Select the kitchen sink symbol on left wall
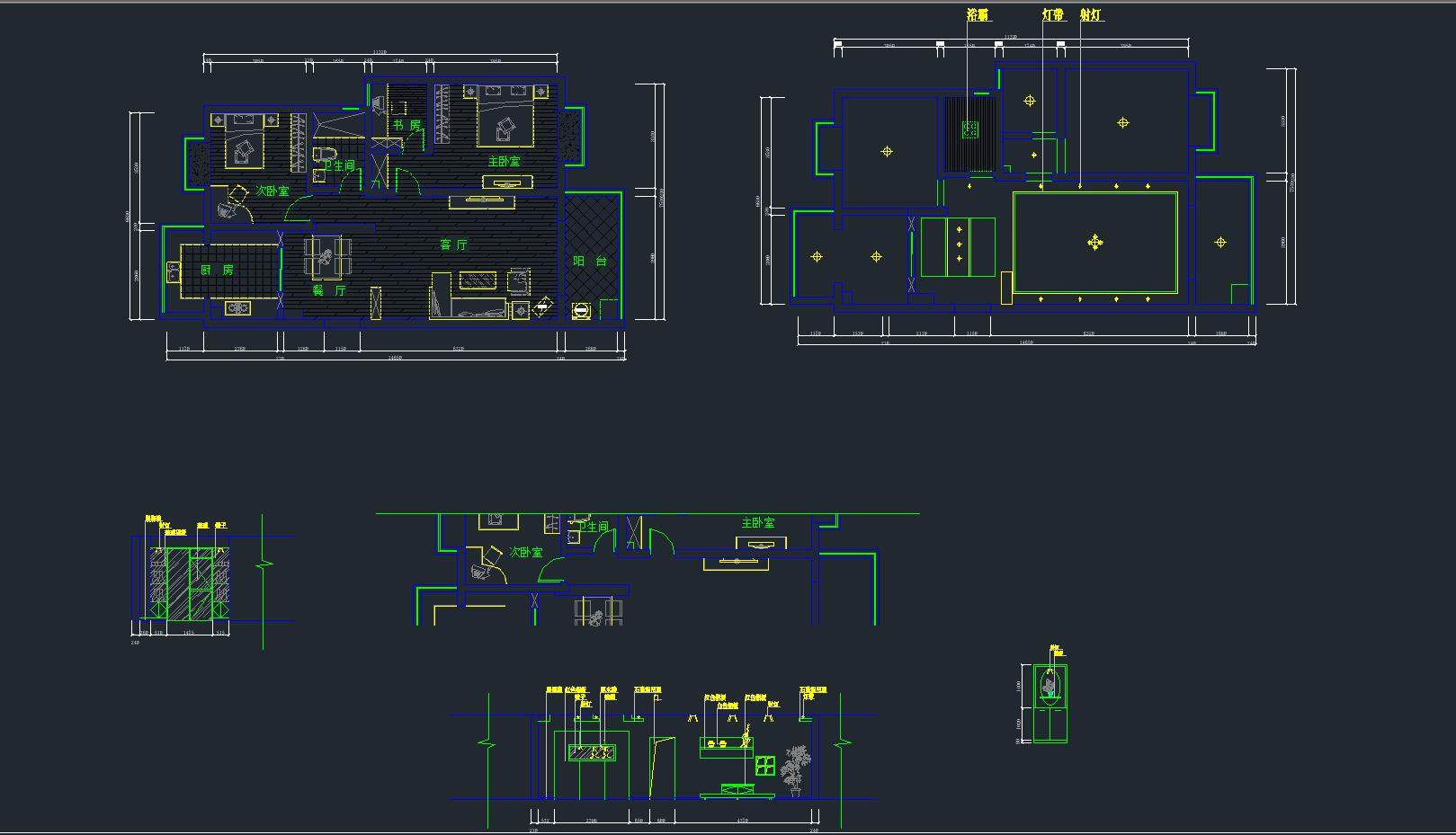The width and height of the screenshot is (1456, 835). coord(172,271)
